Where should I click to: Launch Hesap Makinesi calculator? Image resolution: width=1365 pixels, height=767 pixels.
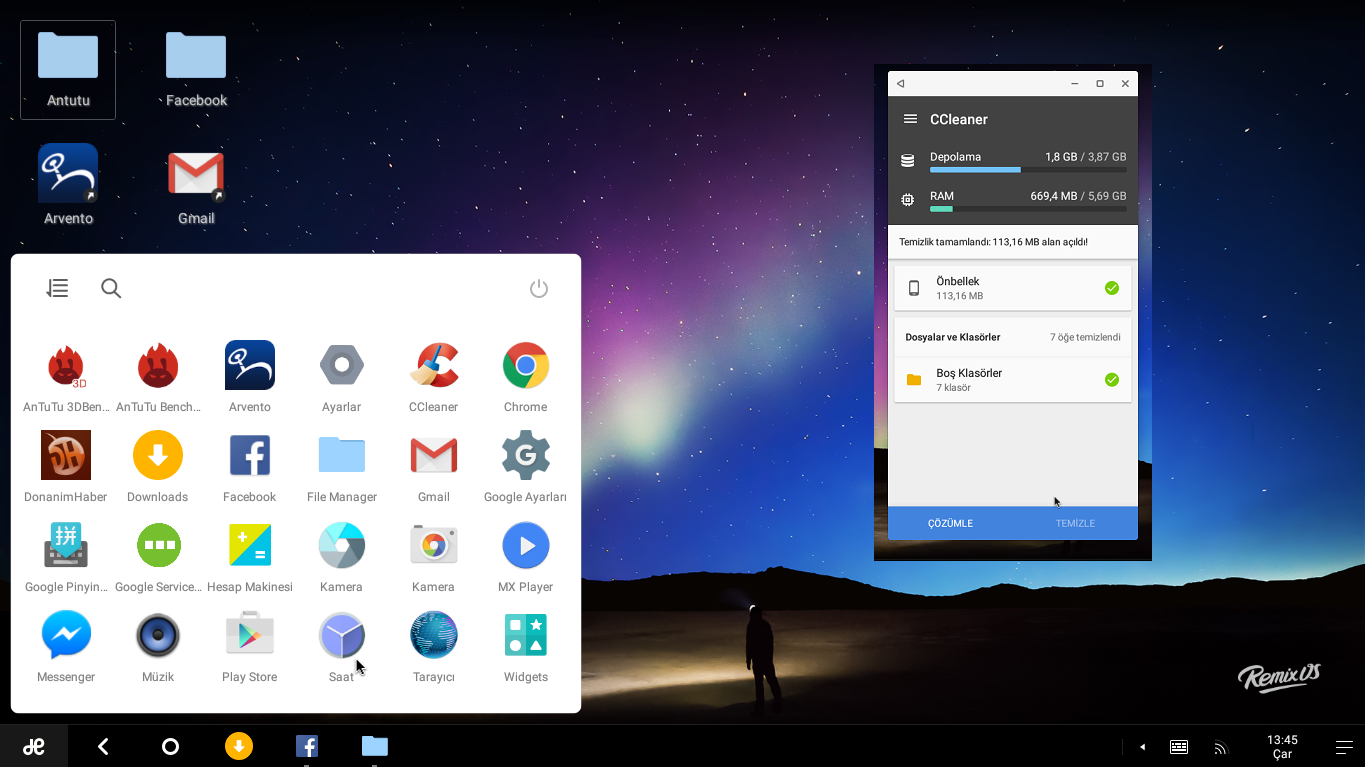pos(250,556)
